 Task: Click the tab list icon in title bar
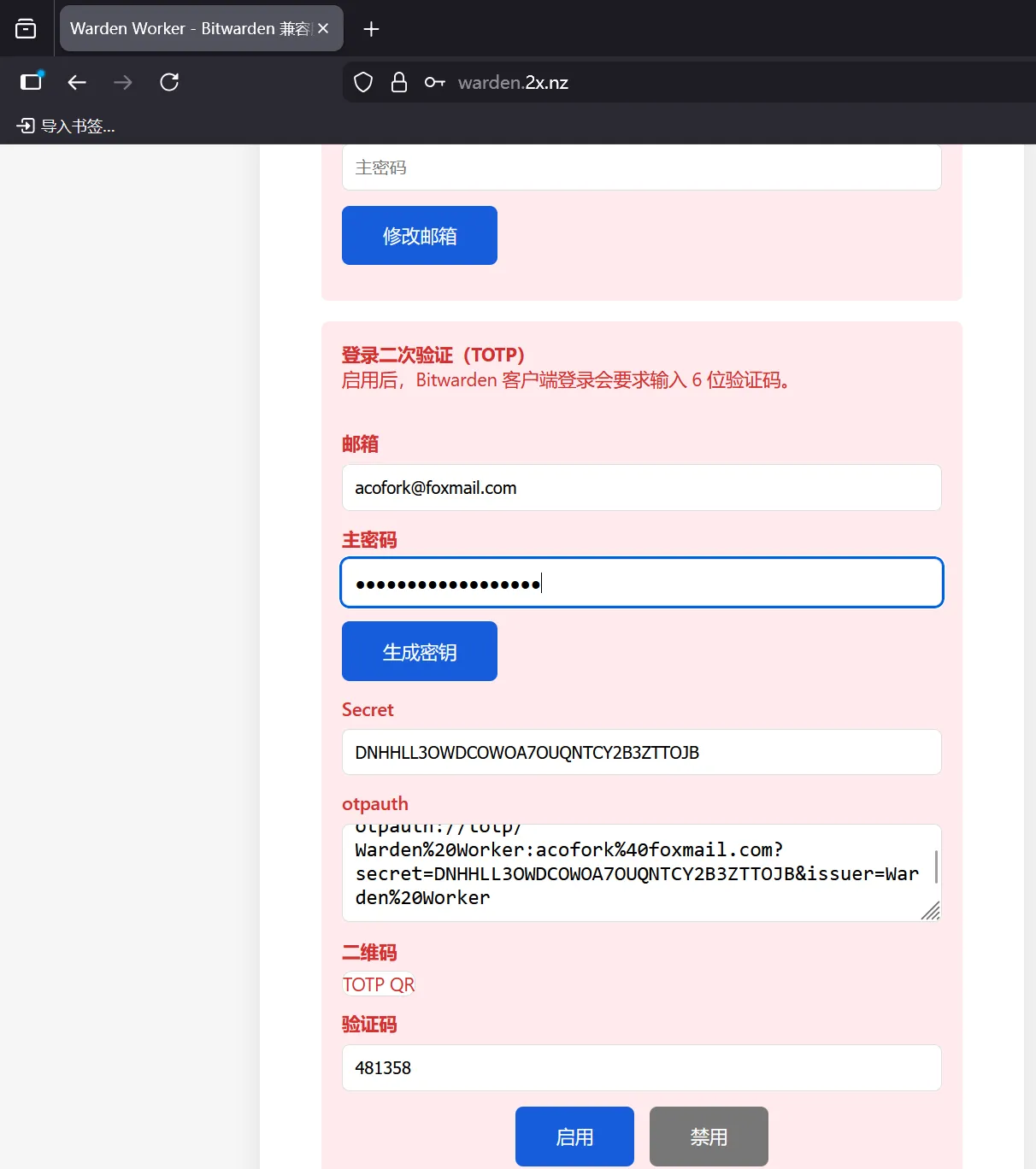coord(26,29)
